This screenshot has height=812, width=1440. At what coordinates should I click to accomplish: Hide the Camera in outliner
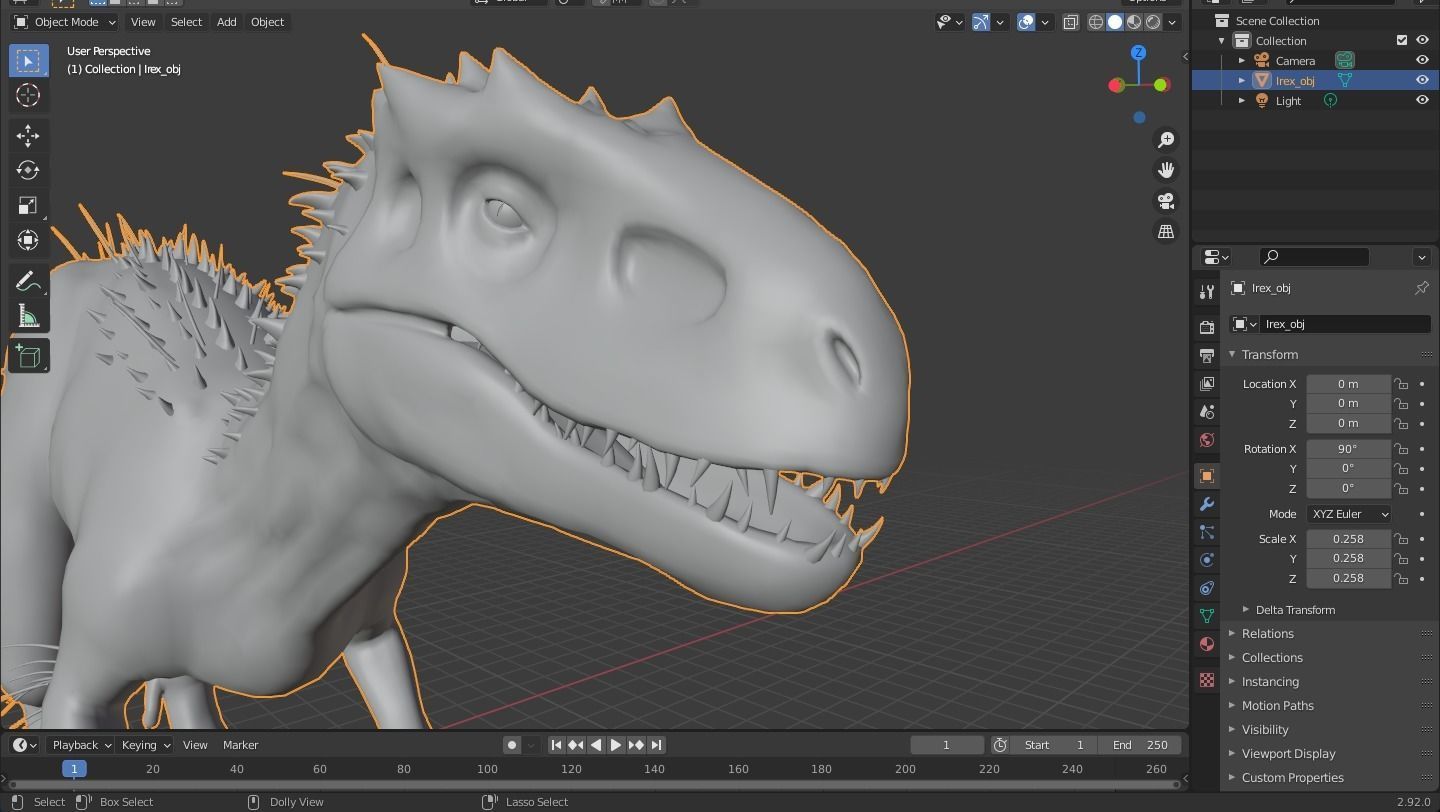point(1422,60)
